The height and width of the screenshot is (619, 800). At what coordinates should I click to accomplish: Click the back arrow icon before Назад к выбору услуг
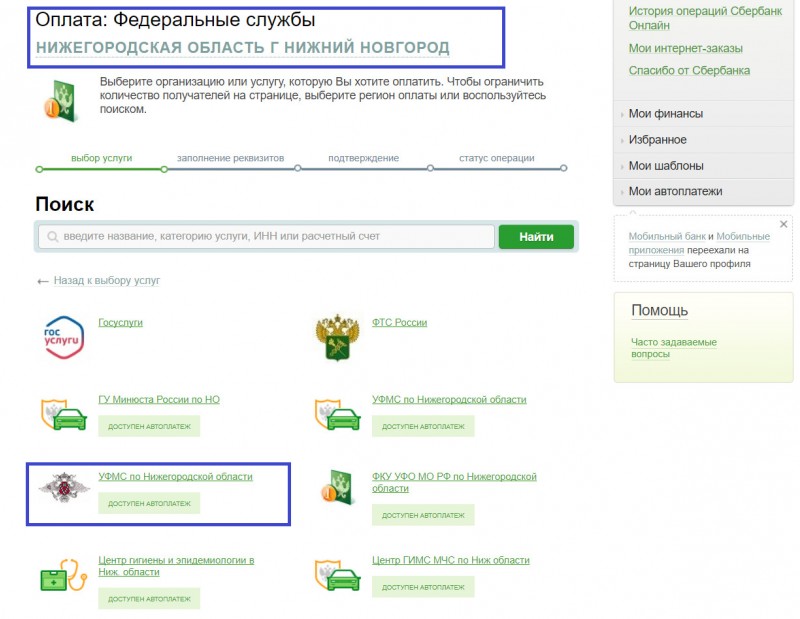click(x=43, y=281)
